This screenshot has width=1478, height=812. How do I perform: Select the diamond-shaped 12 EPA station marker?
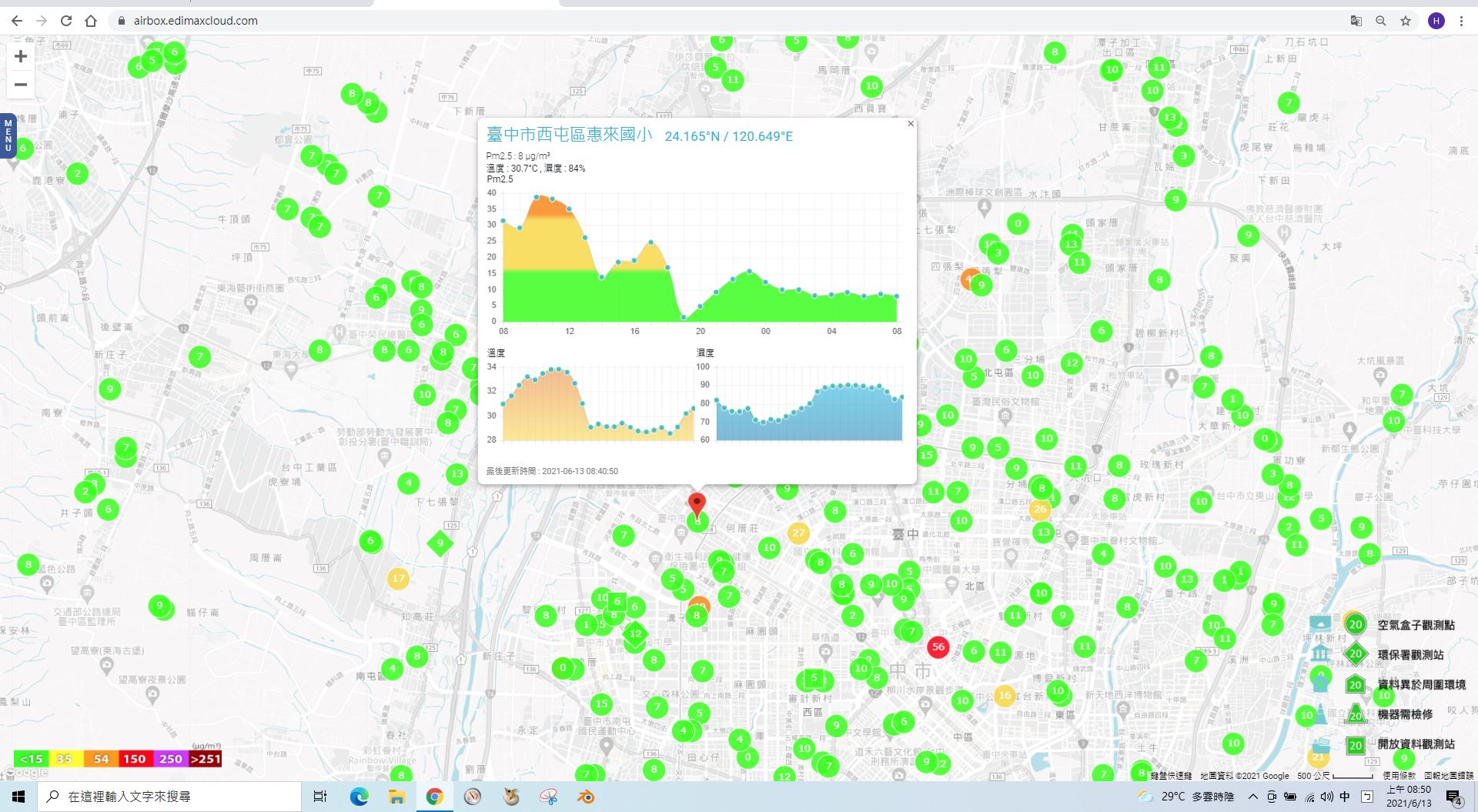635,634
